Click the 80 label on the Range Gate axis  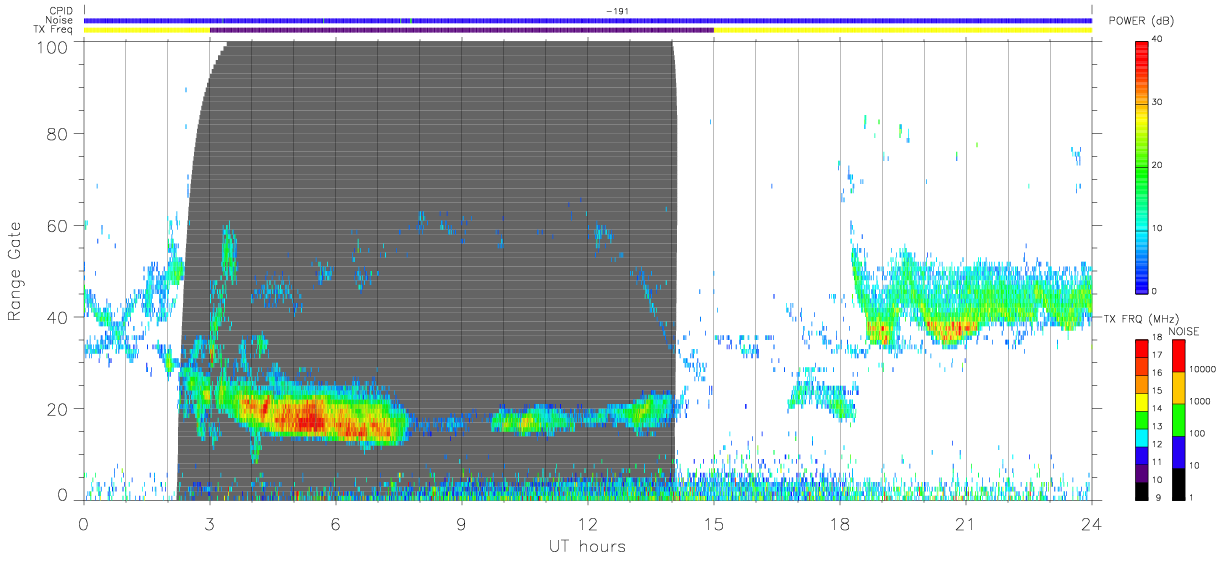click(58, 133)
